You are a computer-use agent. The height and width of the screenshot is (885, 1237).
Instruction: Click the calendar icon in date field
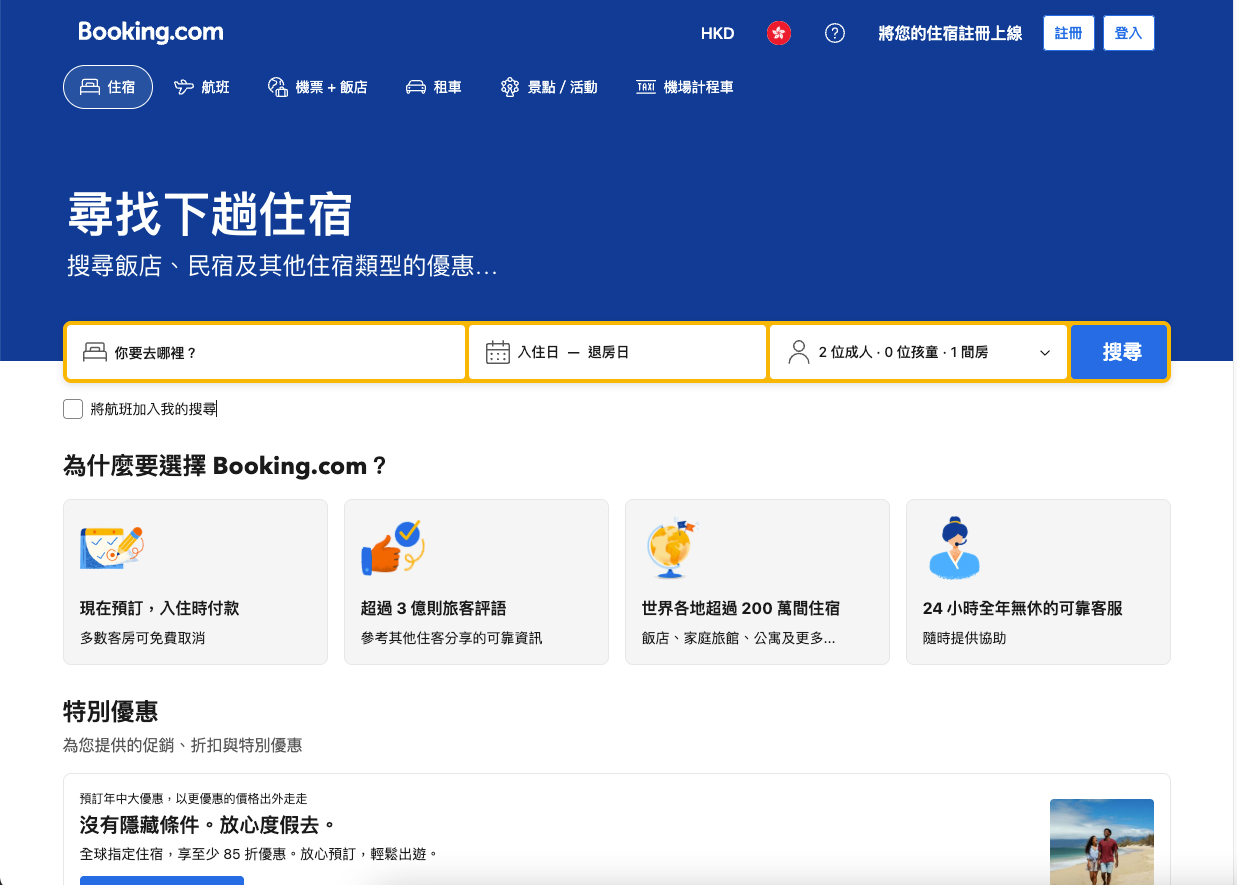[x=497, y=352]
